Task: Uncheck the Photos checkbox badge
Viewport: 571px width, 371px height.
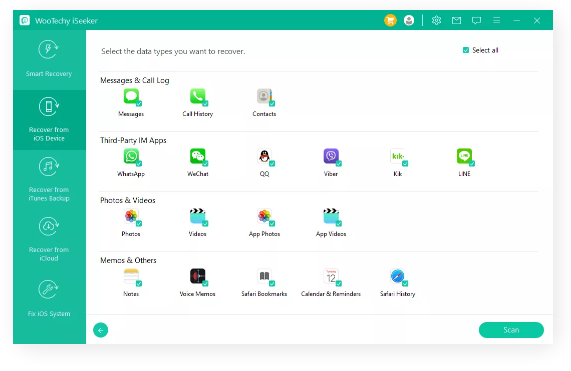Action: point(139,224)
